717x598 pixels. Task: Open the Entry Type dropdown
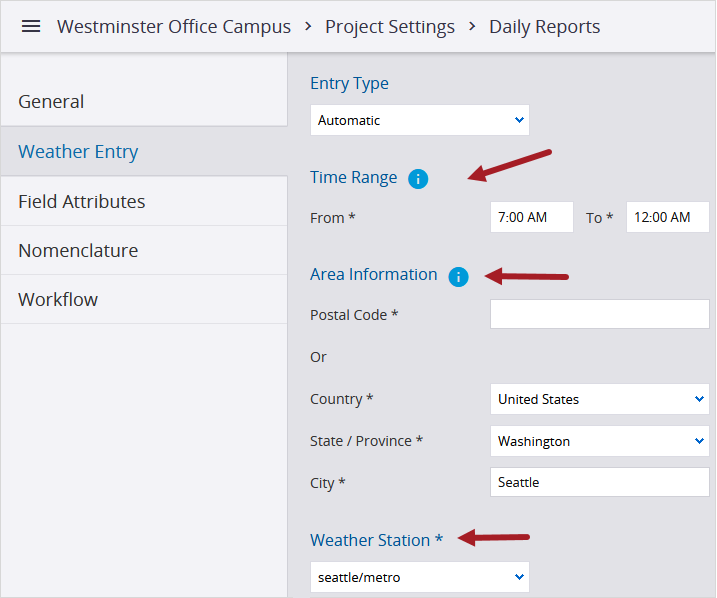pos(419,121)
